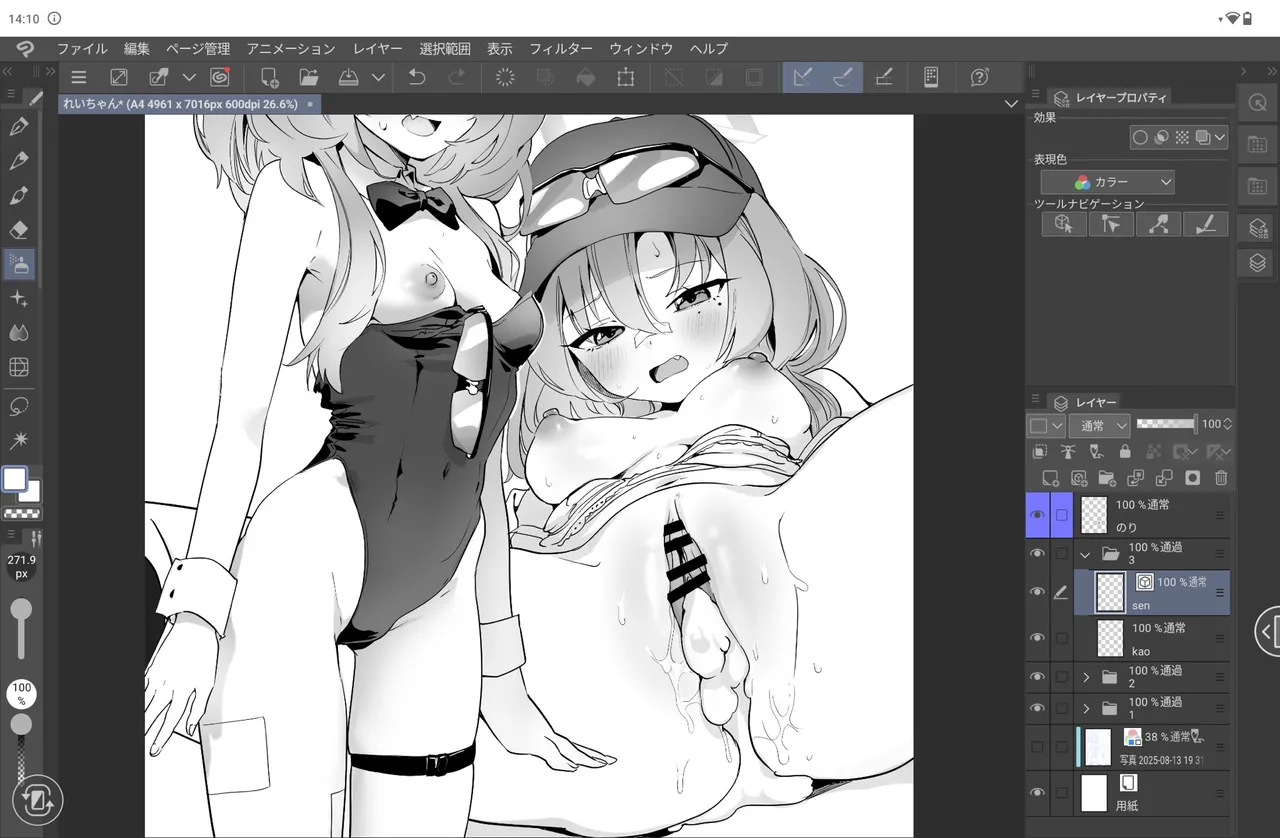
Task: Select the Magic Wand auto-select tool
Action: 18,440
